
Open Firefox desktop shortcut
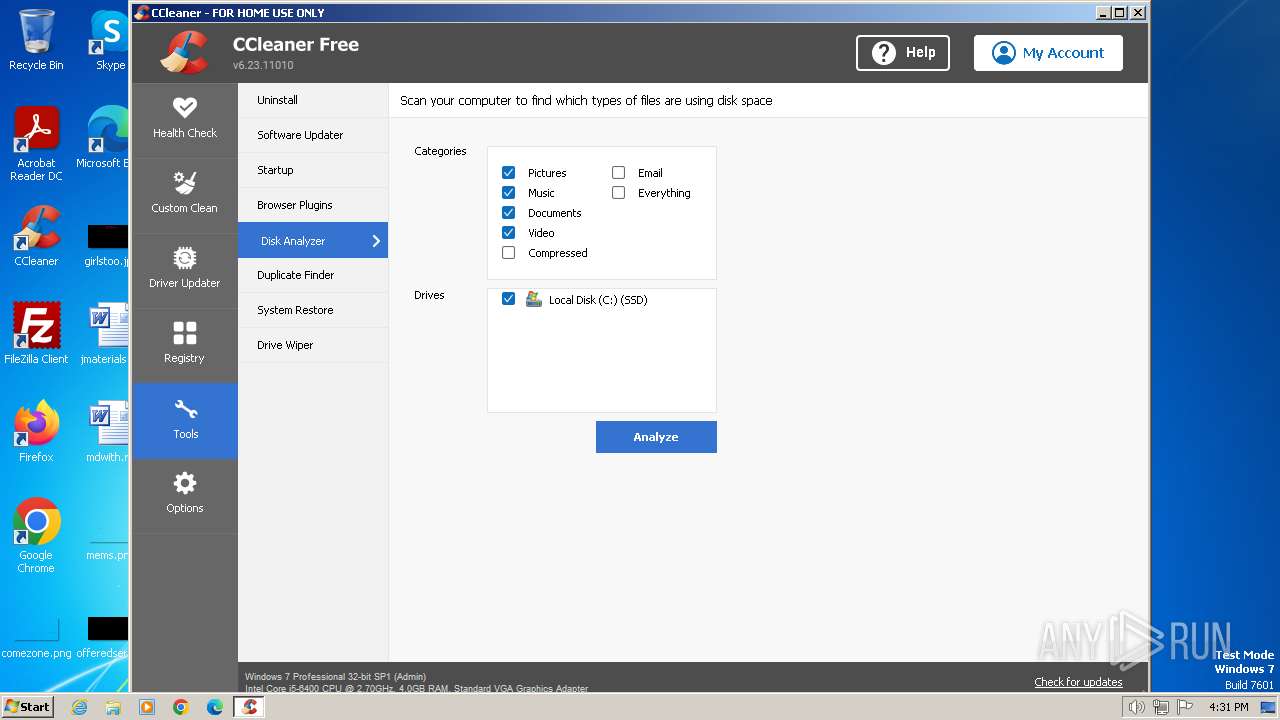[x=36, y=432]
